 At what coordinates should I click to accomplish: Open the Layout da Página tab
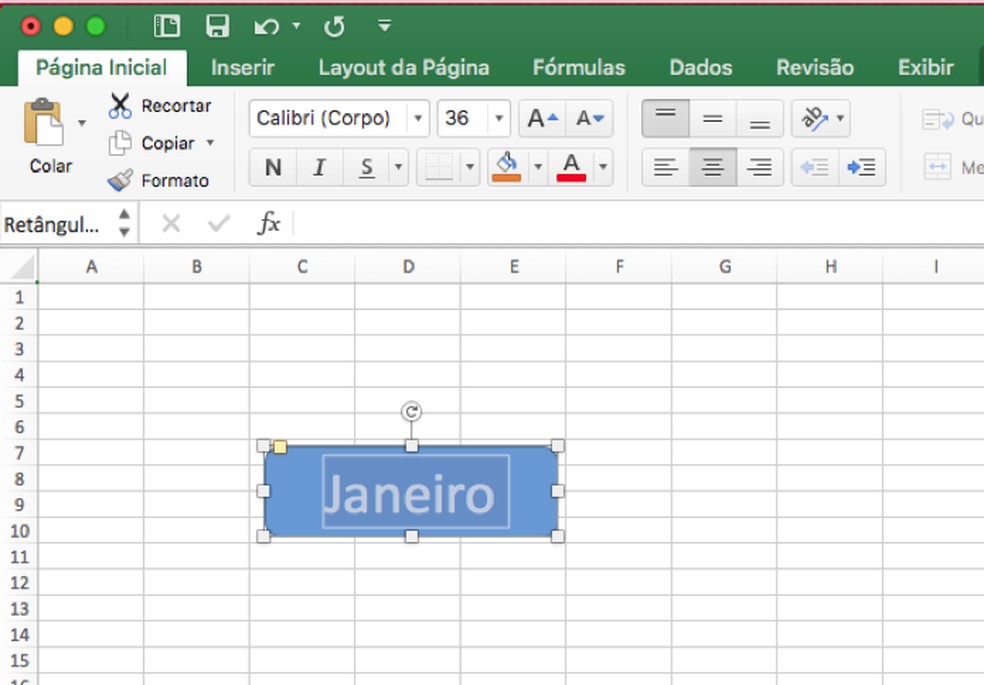coord(404,68)
